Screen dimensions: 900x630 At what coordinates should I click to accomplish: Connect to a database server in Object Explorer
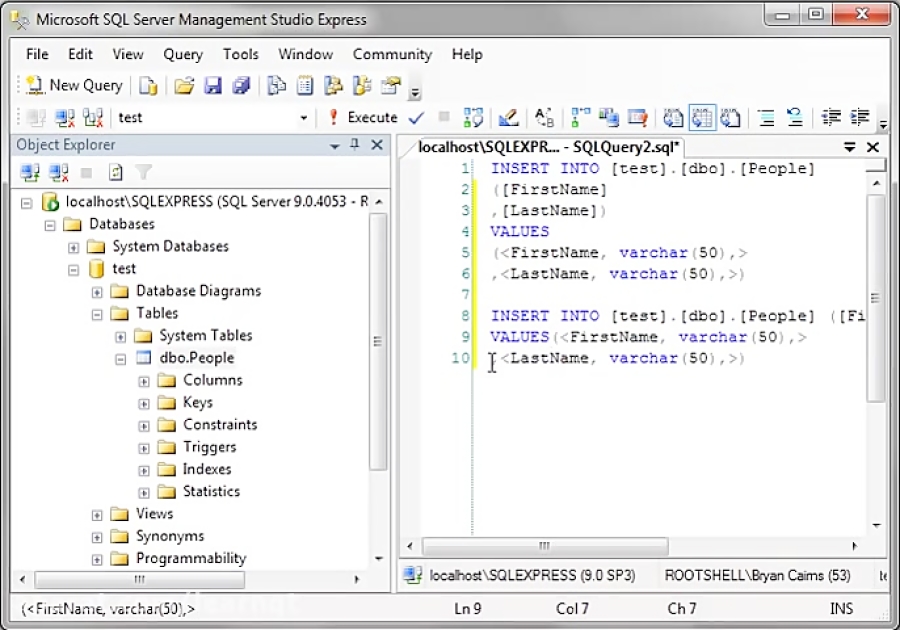click(28, 172)
